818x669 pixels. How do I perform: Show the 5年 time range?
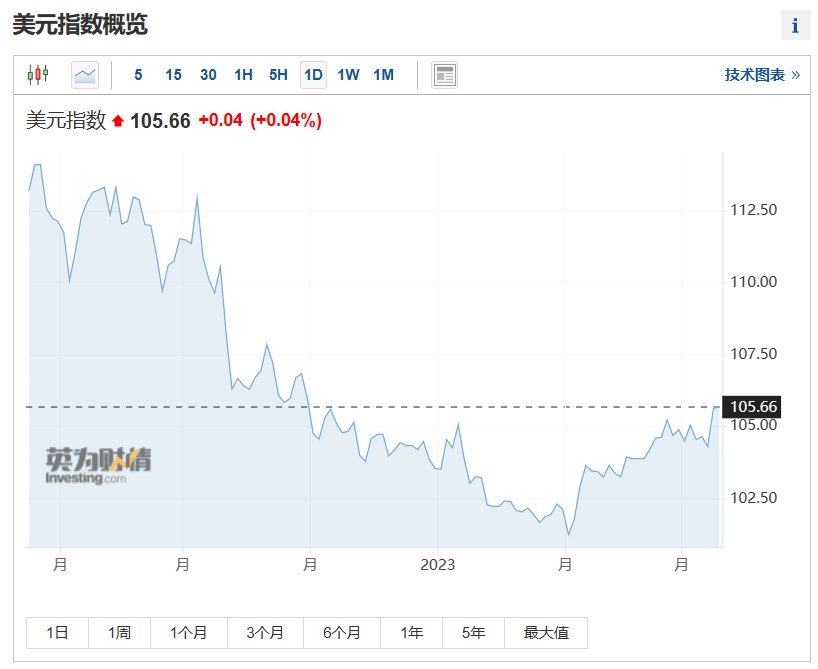[x=473, y=633]
